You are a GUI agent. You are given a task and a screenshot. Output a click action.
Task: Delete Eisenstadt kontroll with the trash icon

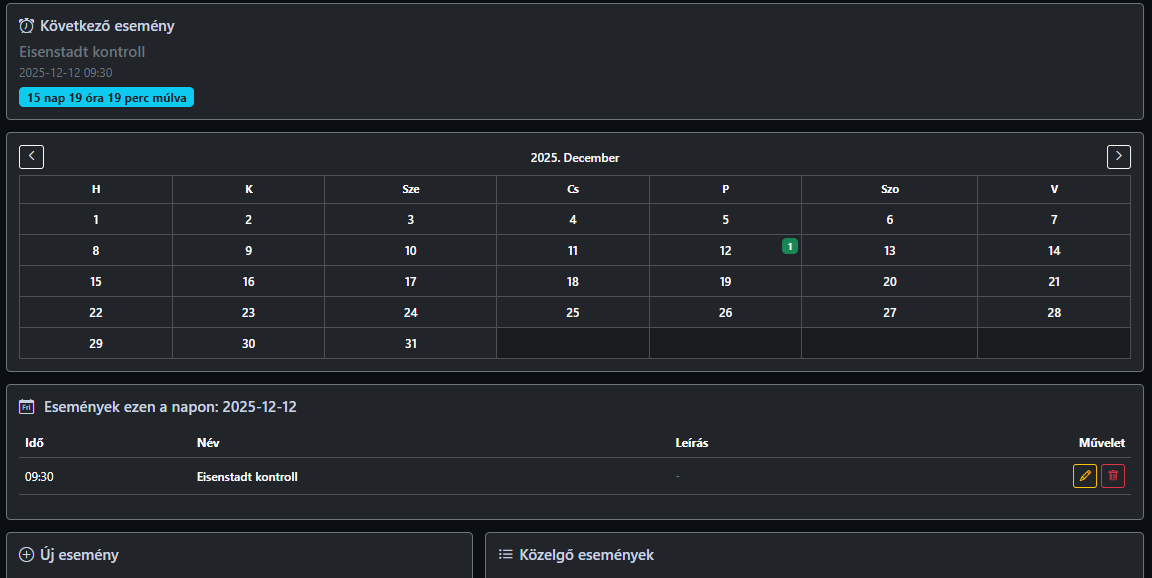[1113, 476]
